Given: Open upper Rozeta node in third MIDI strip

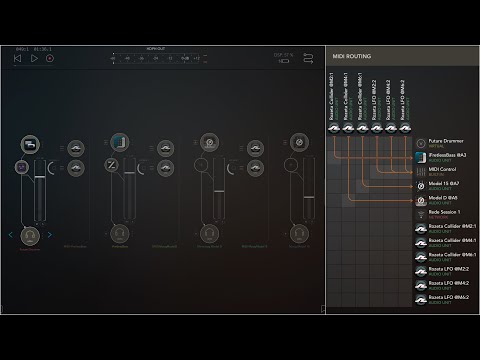Looking at the screenshot, I should [x=255, y=148].
